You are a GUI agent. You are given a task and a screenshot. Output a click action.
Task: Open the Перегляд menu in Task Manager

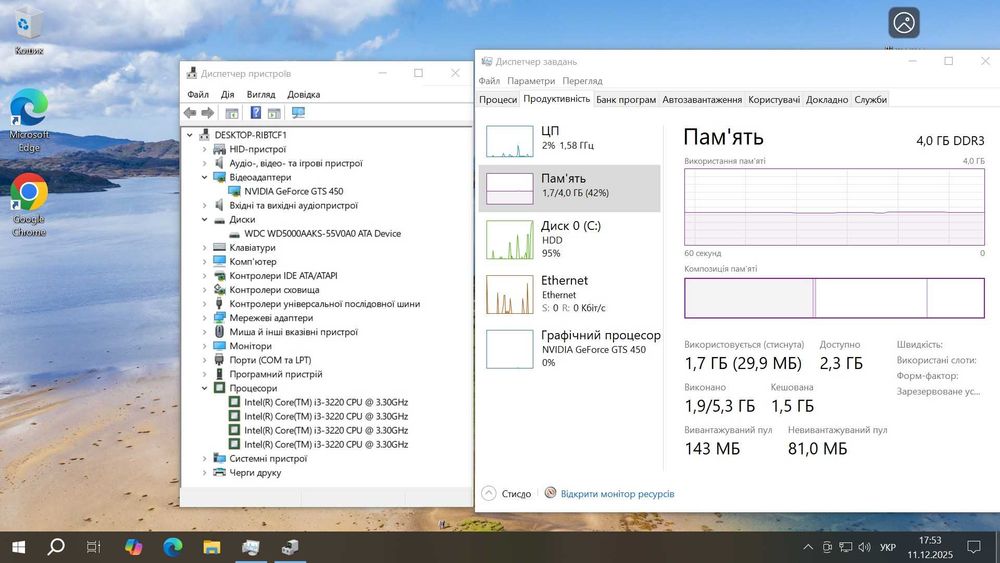582,81
